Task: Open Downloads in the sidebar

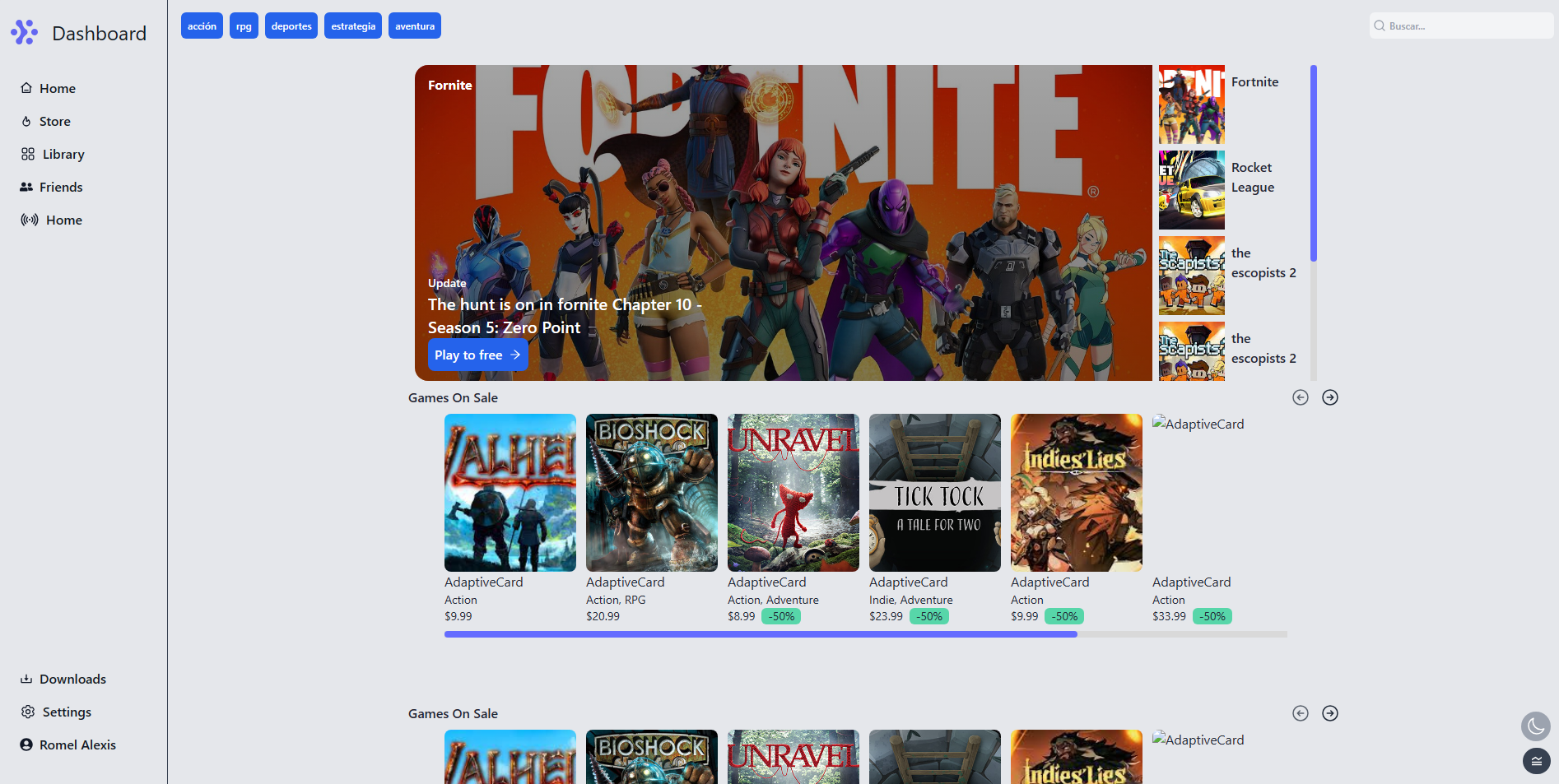Action: (x=63, y=679)
